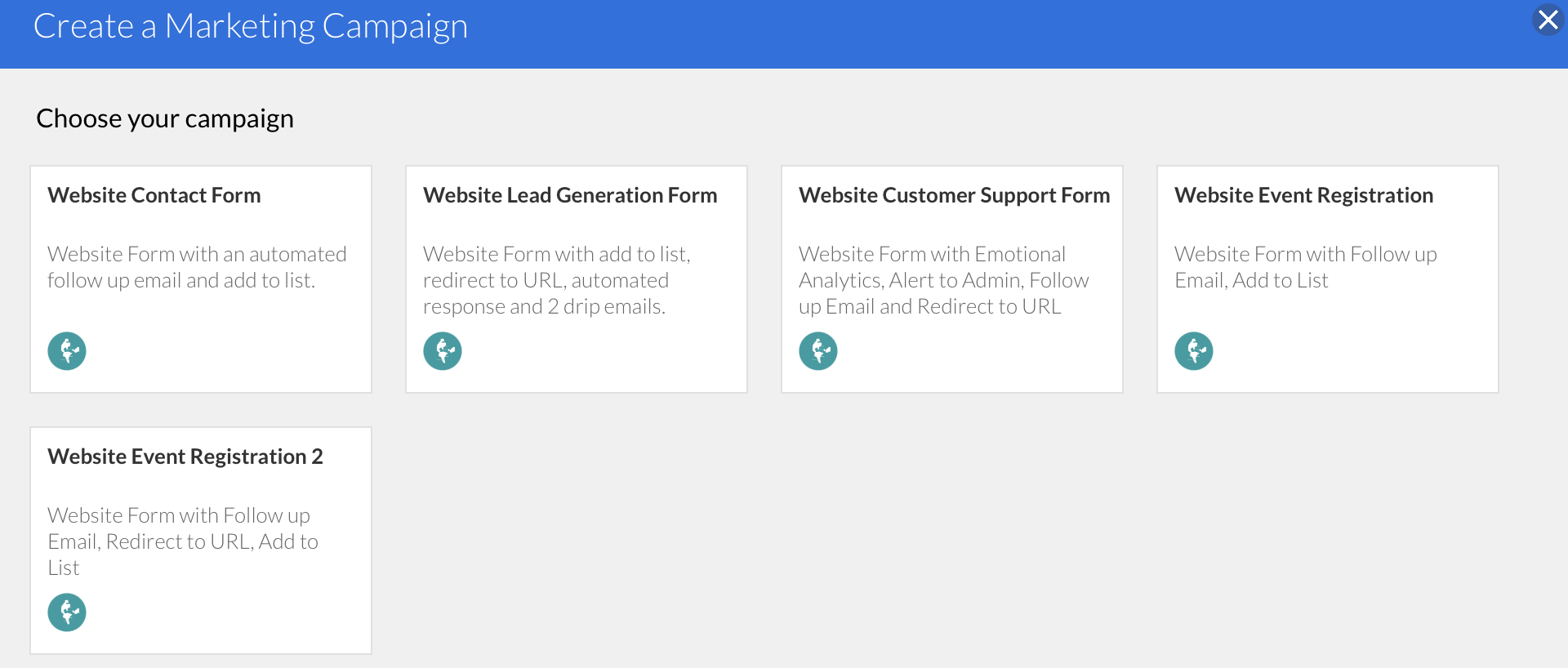
Task: Close the Create a Marketing Campaign dialog
Action: [1548, 20]
